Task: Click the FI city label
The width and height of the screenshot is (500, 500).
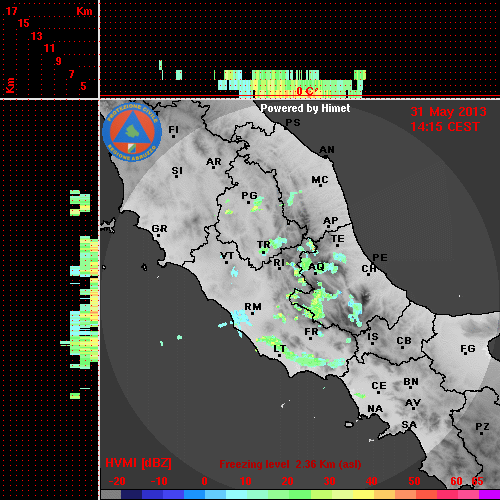Action: tap(173, 130)
